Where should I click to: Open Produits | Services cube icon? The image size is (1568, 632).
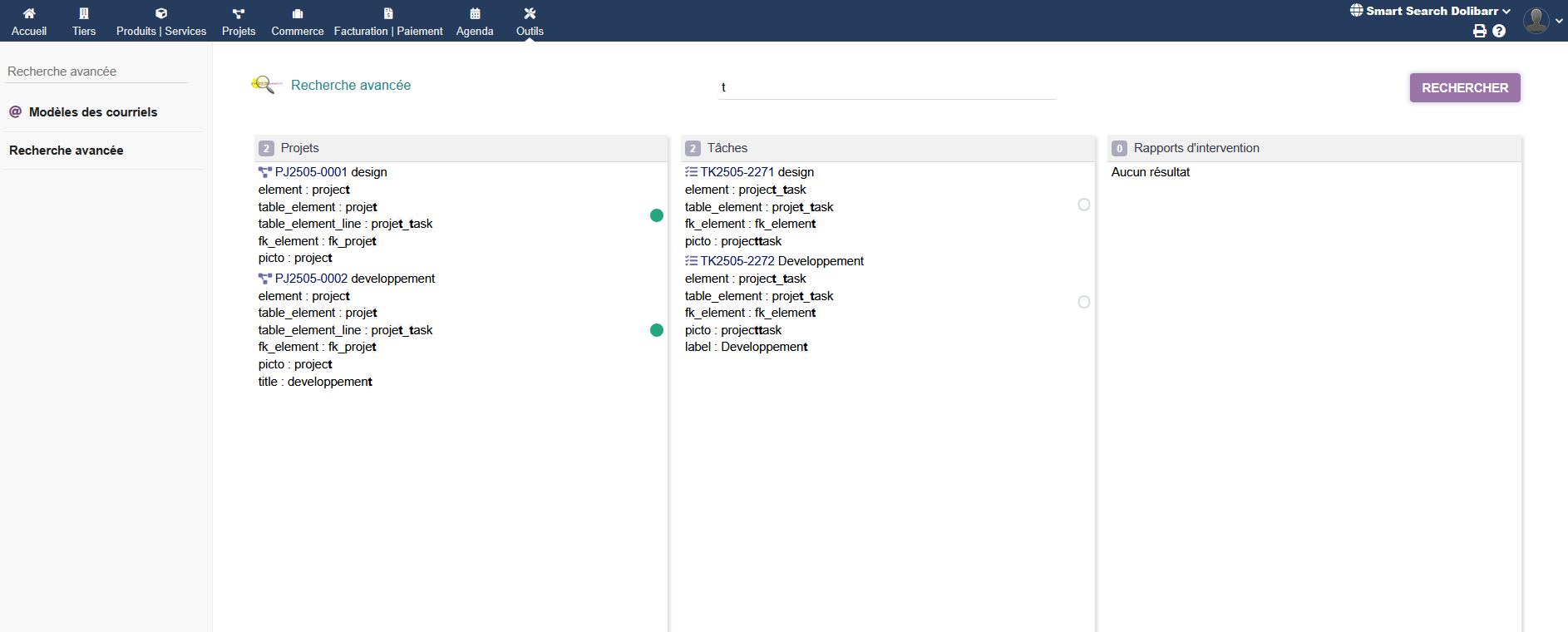[x=161, y=13]
